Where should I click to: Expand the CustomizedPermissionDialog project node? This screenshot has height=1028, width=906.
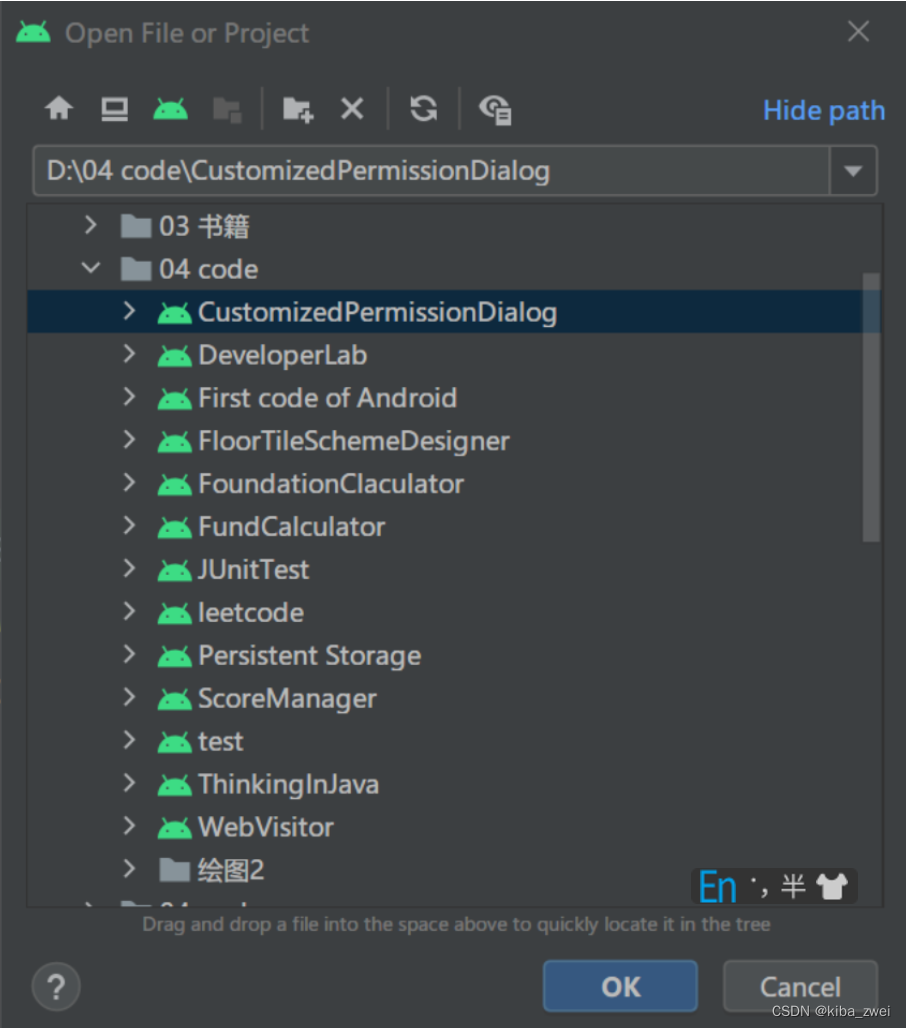129,311
